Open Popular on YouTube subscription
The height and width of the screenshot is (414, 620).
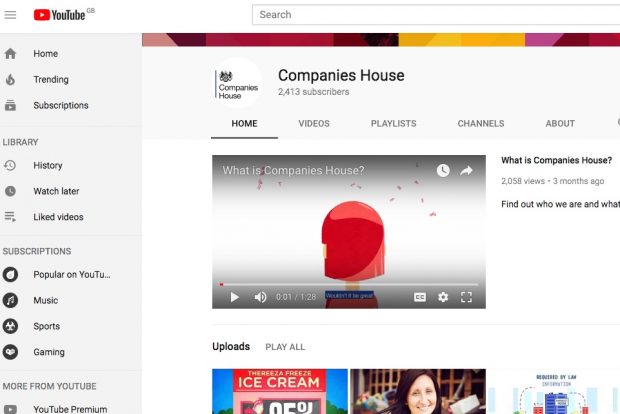[70, 274]
